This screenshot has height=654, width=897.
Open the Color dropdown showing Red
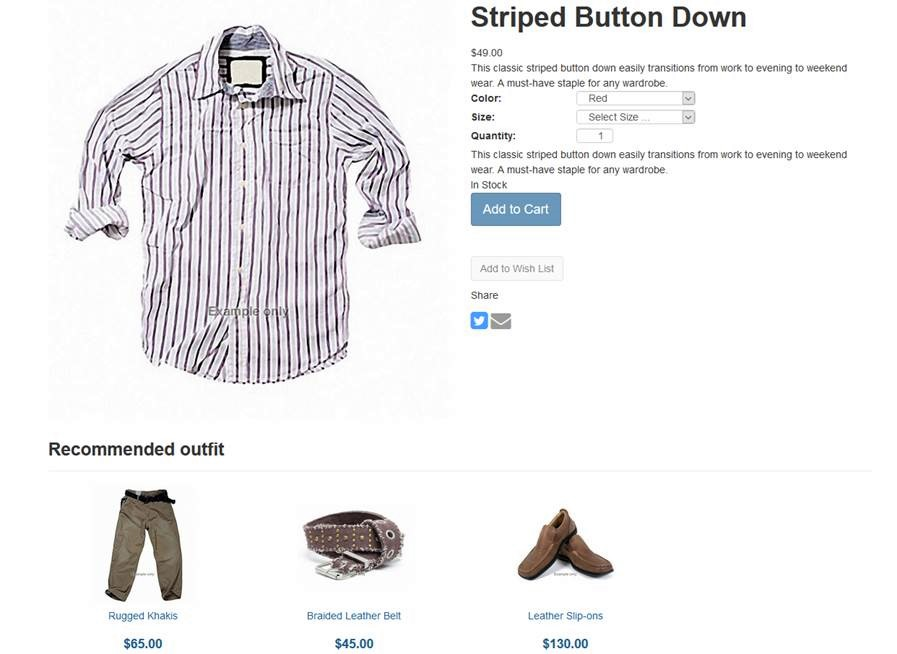[635, 99]
